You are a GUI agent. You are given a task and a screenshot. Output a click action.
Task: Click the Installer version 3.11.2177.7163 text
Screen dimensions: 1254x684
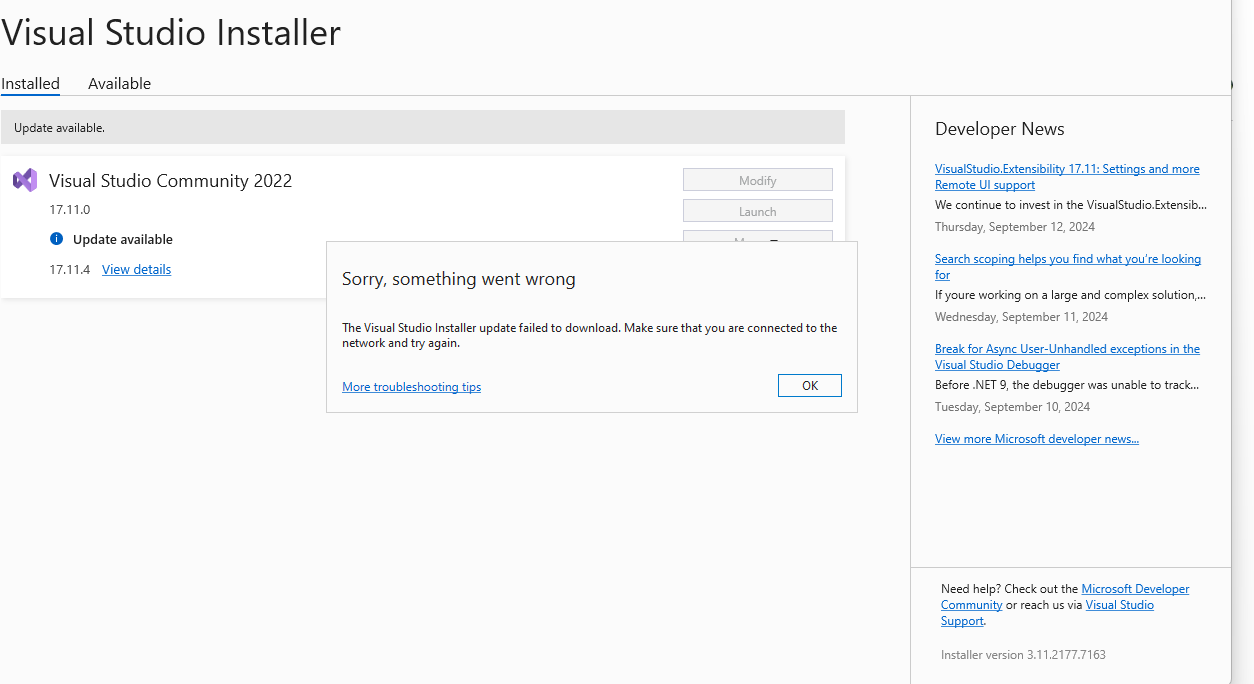[1023, 655]
